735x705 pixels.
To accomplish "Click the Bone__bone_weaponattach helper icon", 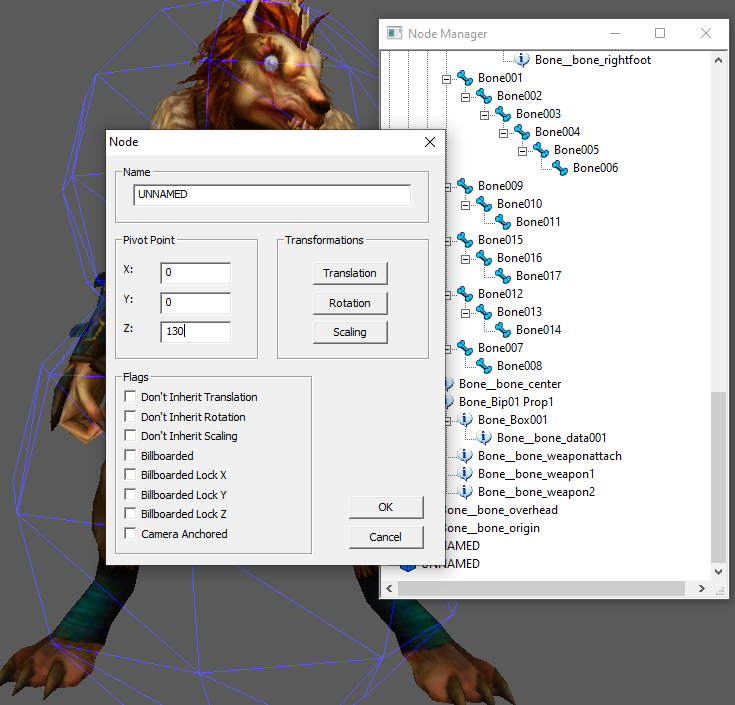I will tap(465, 456).
